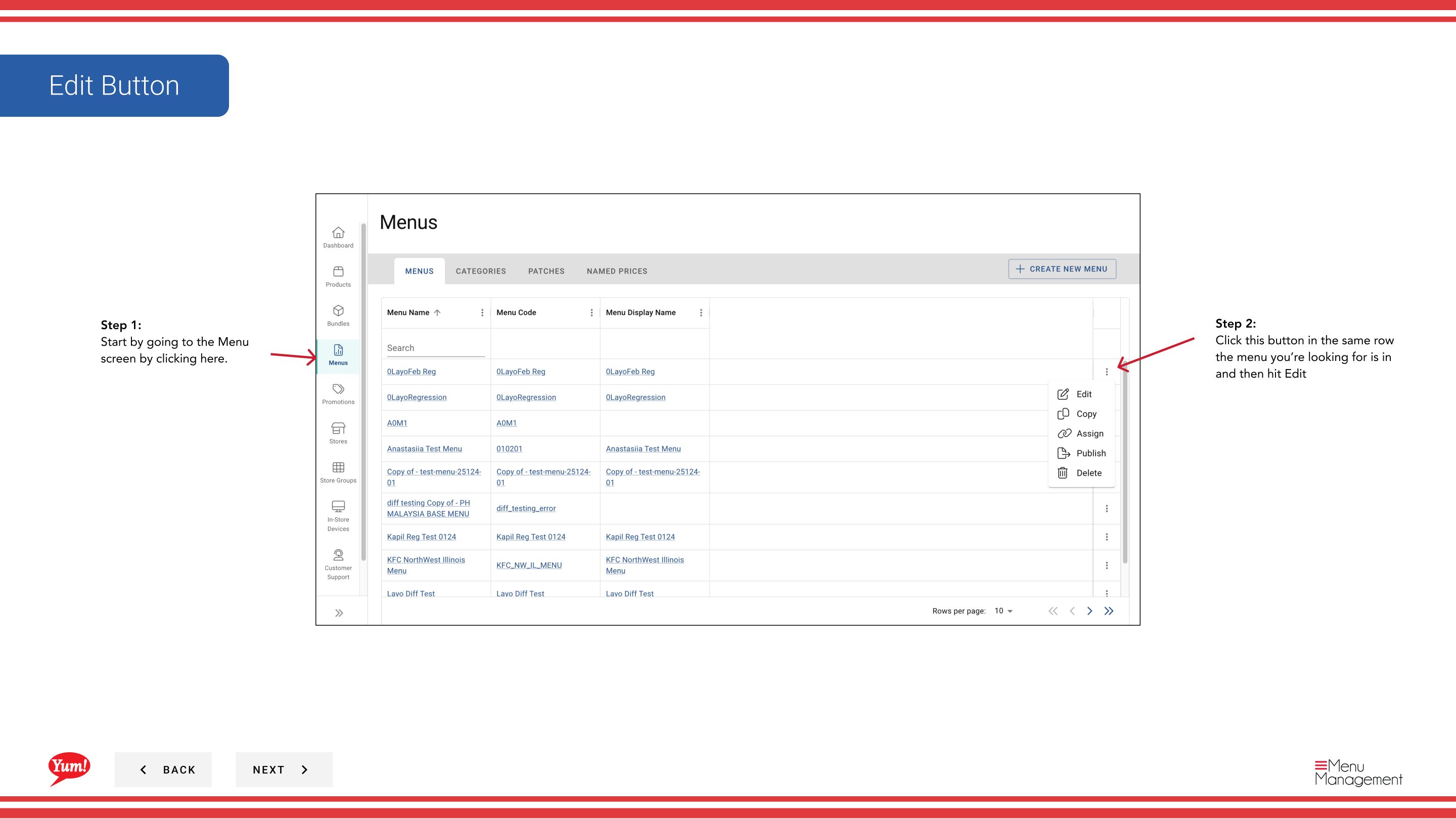Open the diff_testing_error code link

click(x=526, y=508)
